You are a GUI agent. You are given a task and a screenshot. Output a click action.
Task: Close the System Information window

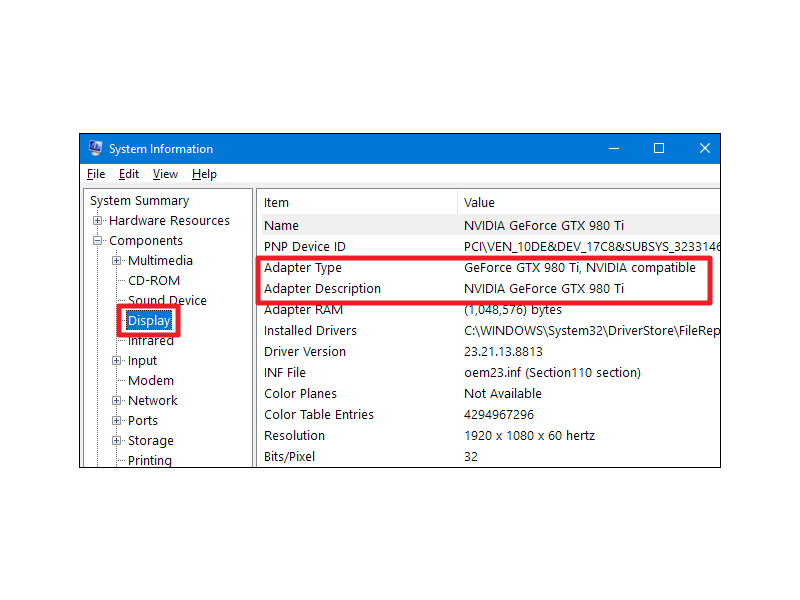(x=705, y=148)
